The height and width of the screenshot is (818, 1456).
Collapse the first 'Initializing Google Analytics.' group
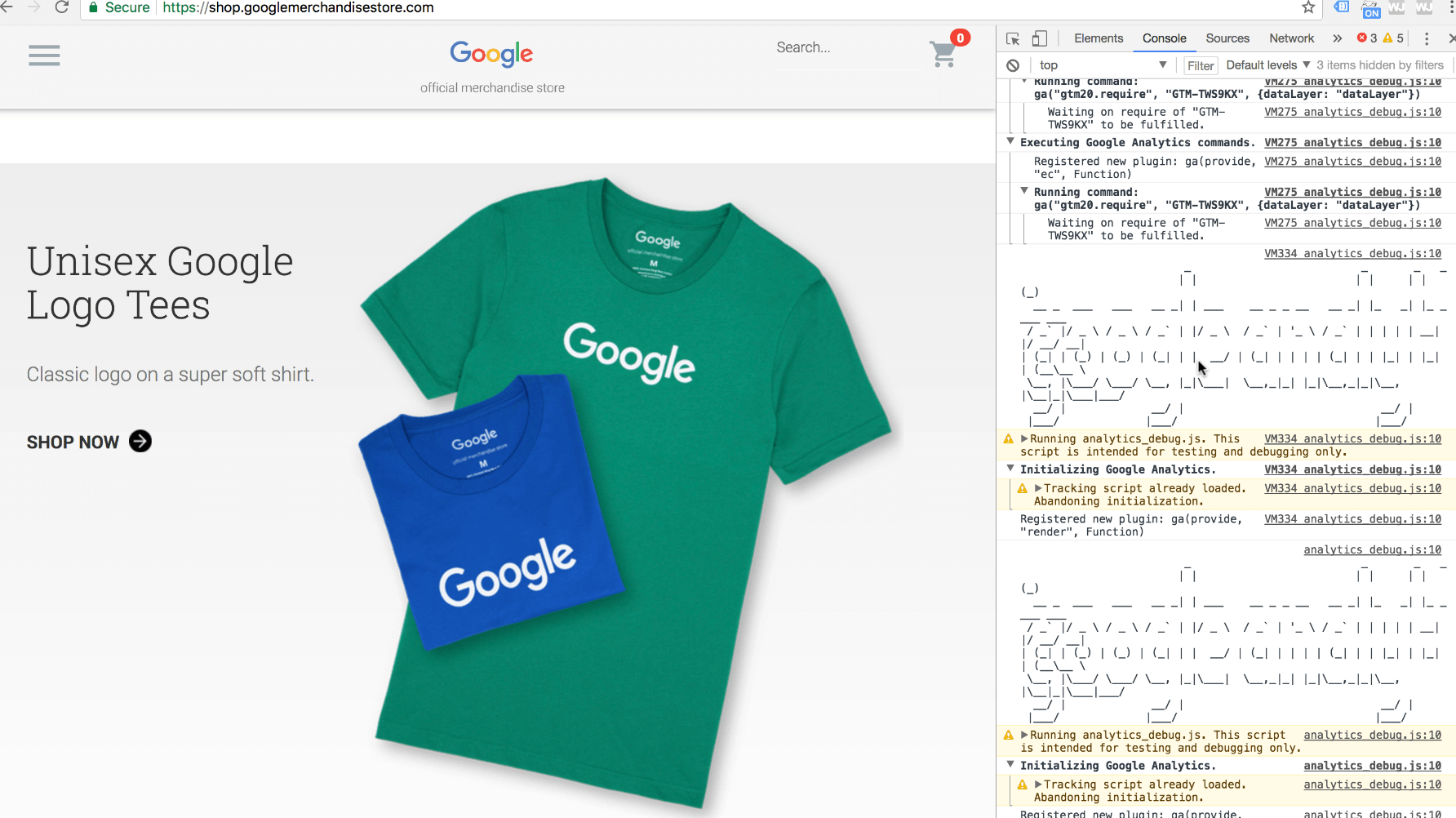(1010, 469)
